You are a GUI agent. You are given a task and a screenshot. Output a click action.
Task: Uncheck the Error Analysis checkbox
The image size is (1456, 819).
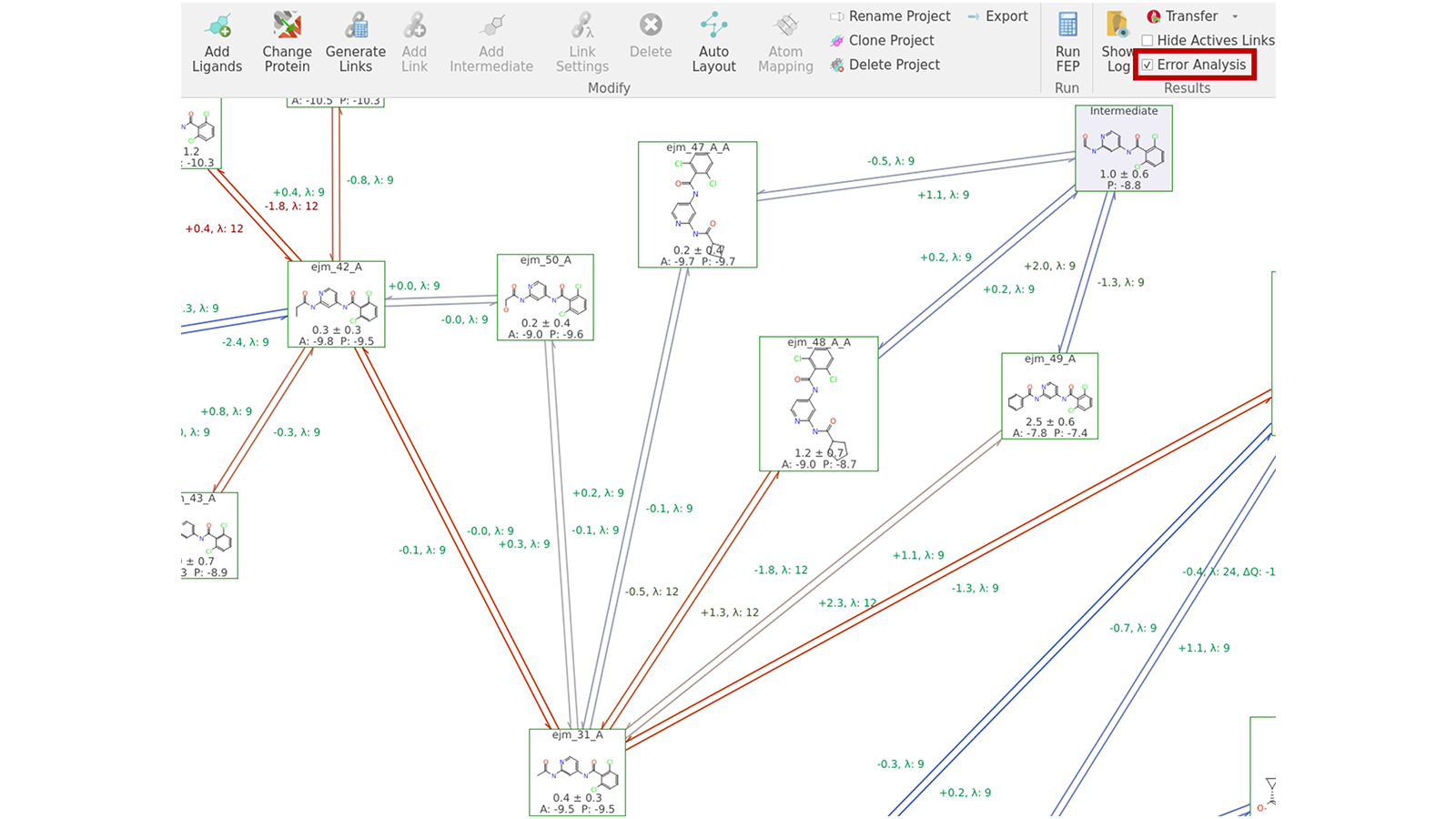(x=1148, y=65)
